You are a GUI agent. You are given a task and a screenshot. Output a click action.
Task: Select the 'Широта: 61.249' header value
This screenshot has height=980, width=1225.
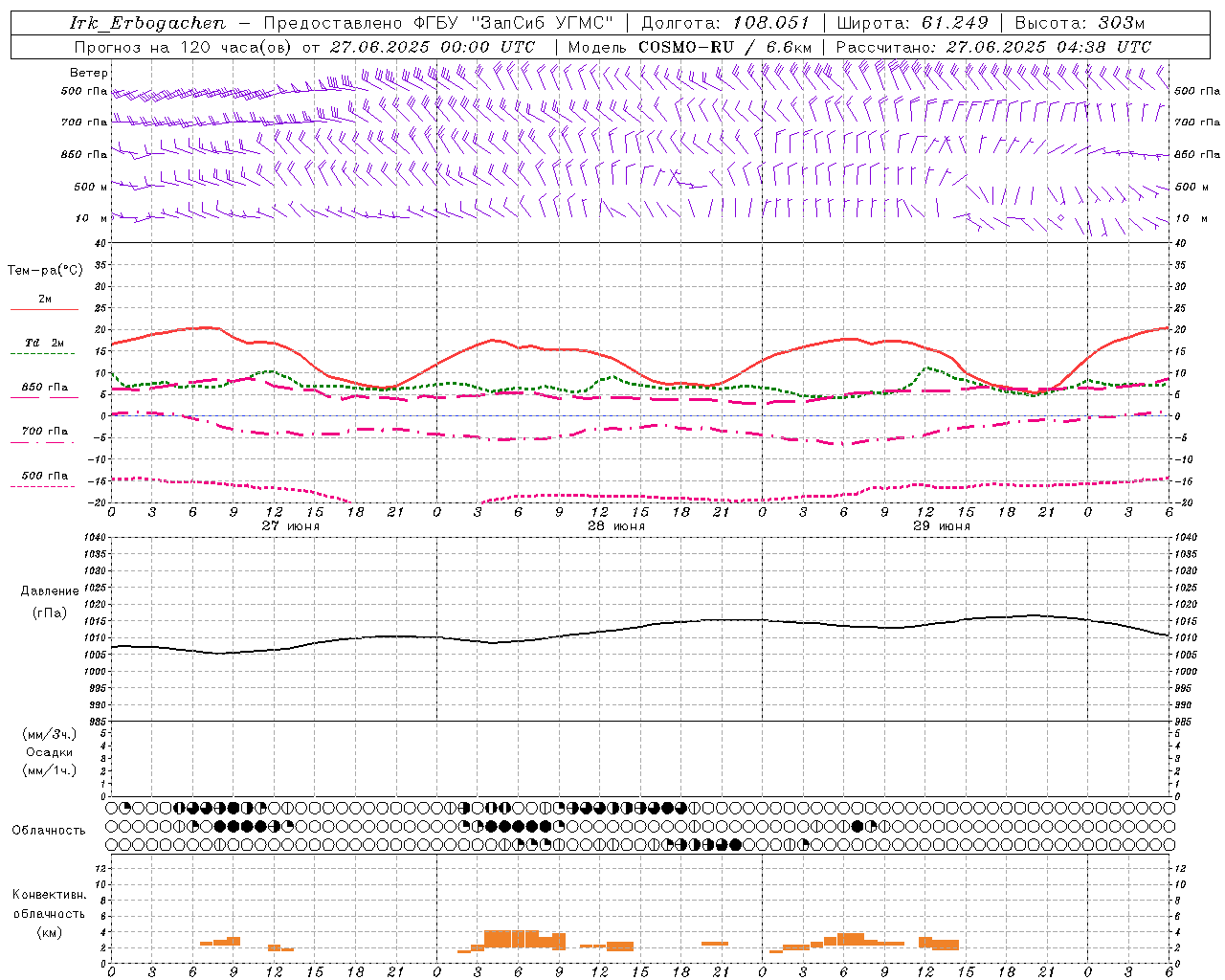click(x=912, y=23)
